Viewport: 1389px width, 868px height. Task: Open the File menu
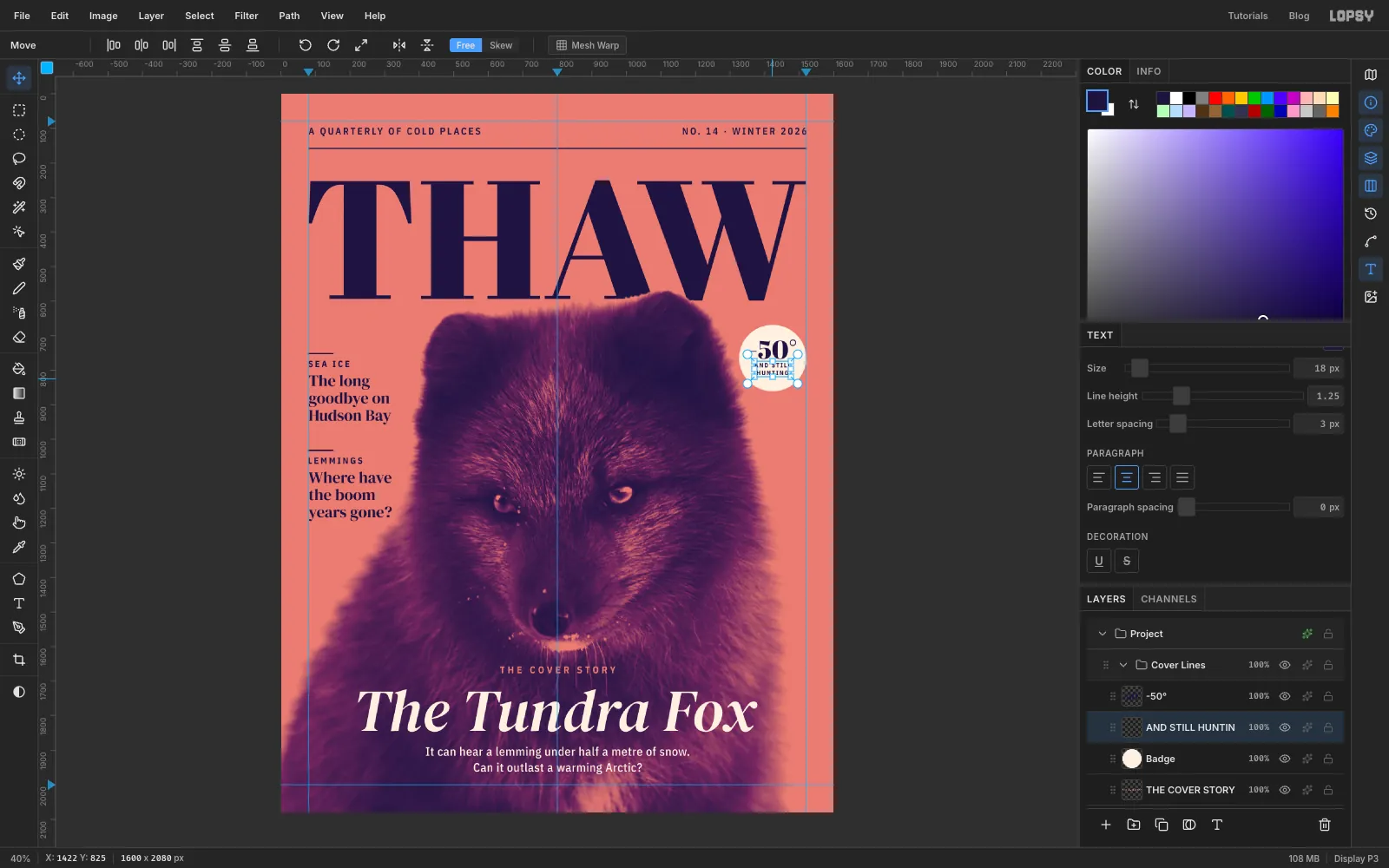22,16
